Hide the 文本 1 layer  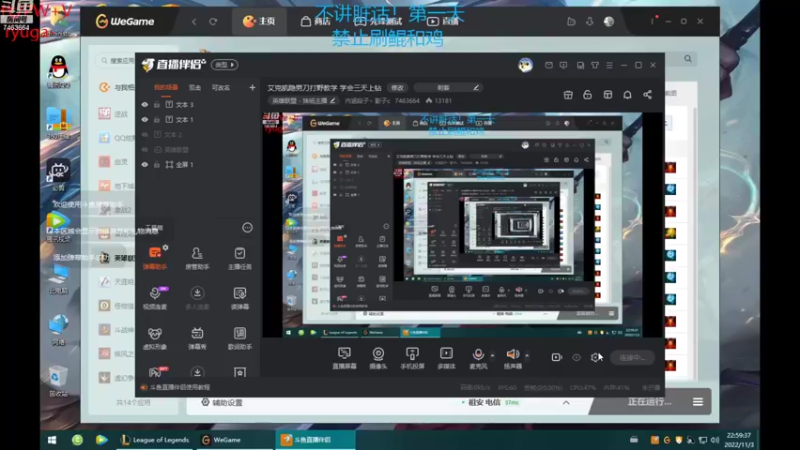pyautogui.click(x=145, y=119)
